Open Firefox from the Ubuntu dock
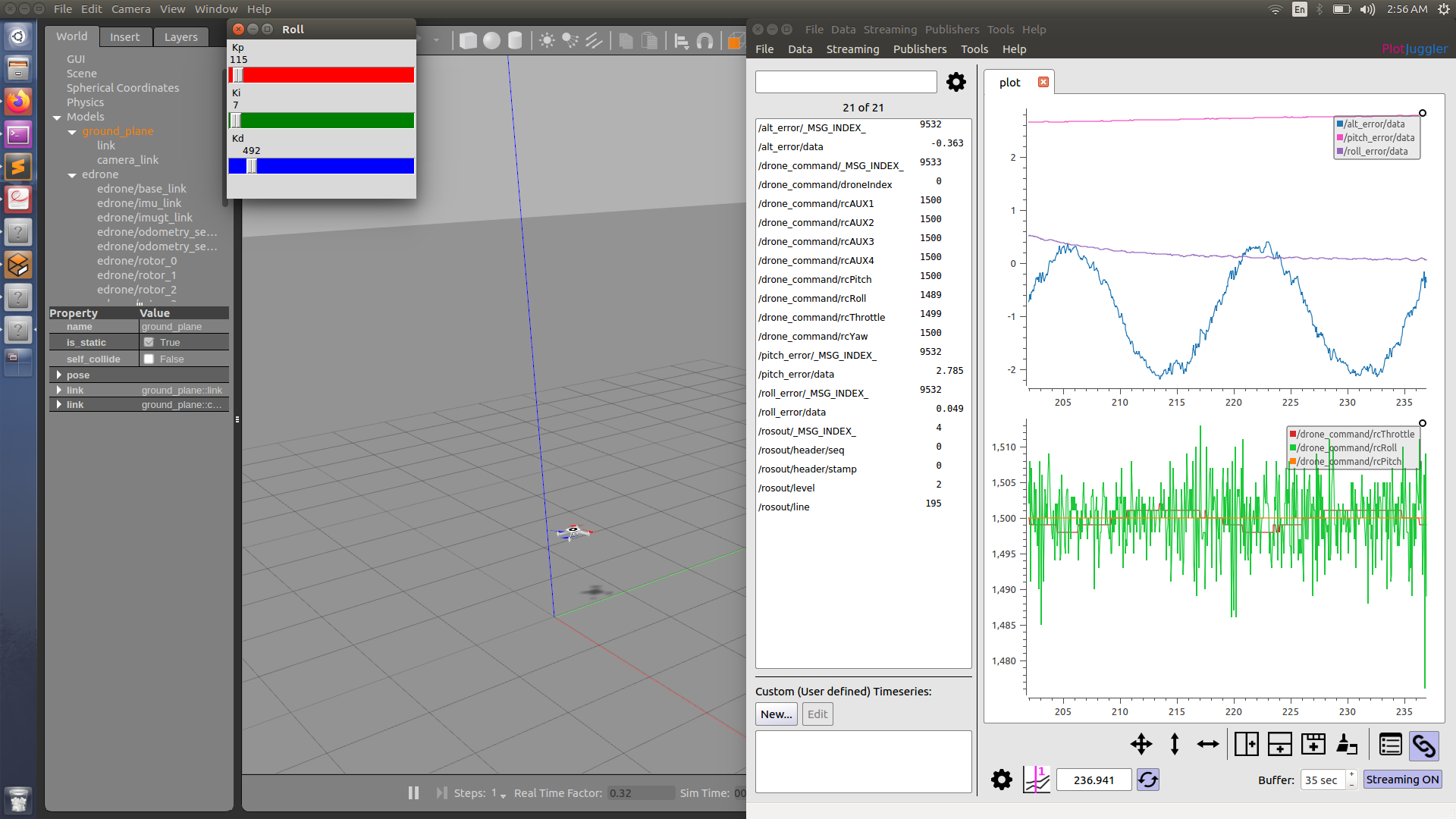1456x819 pixels. click(x=18, y=101)
